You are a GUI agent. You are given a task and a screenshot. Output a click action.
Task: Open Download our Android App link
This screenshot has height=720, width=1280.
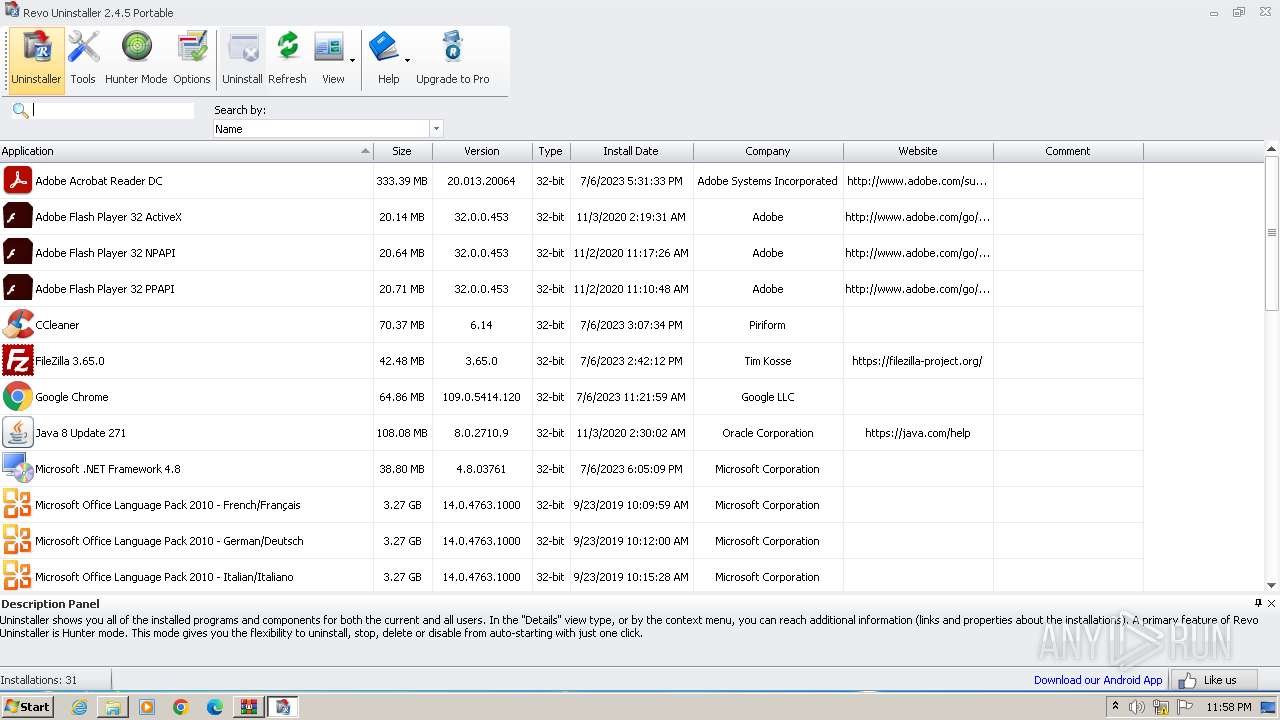coord(1098,680)
